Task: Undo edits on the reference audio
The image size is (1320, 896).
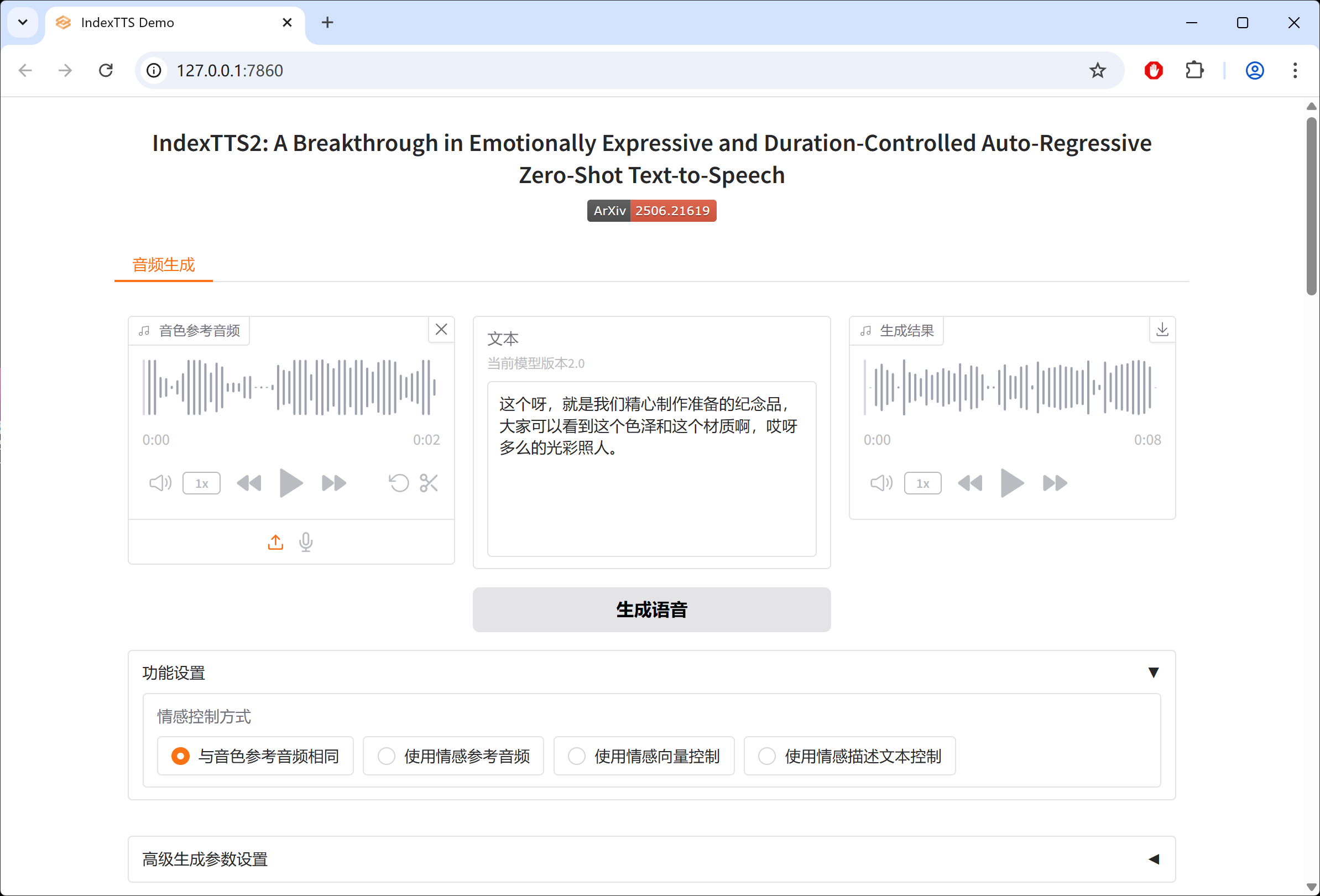Action: [399, 483]
